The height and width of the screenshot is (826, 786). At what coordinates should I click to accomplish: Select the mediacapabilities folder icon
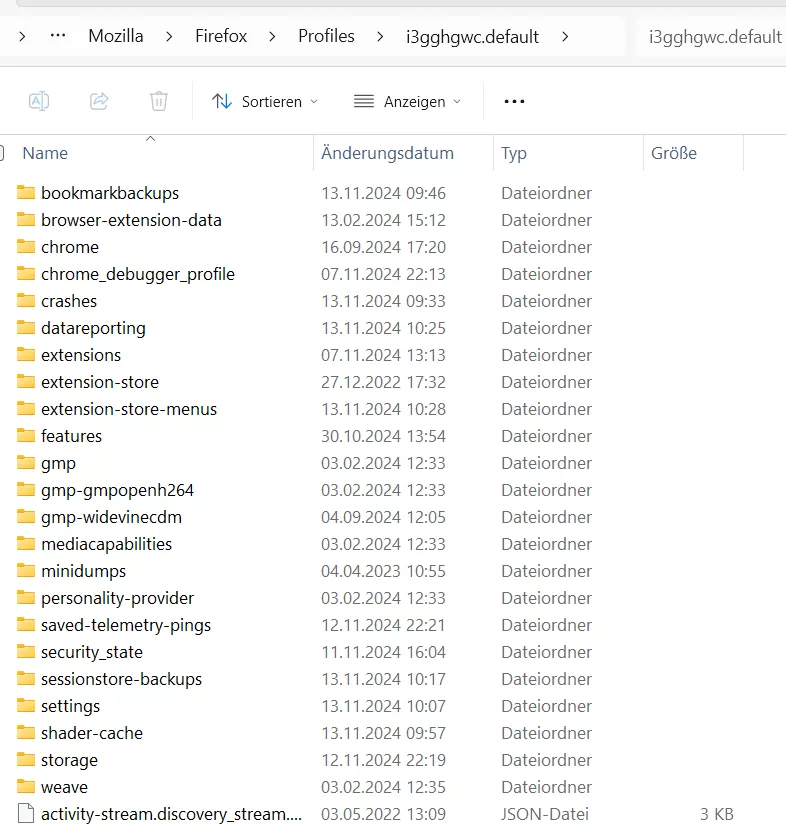(x=26, y=543)
